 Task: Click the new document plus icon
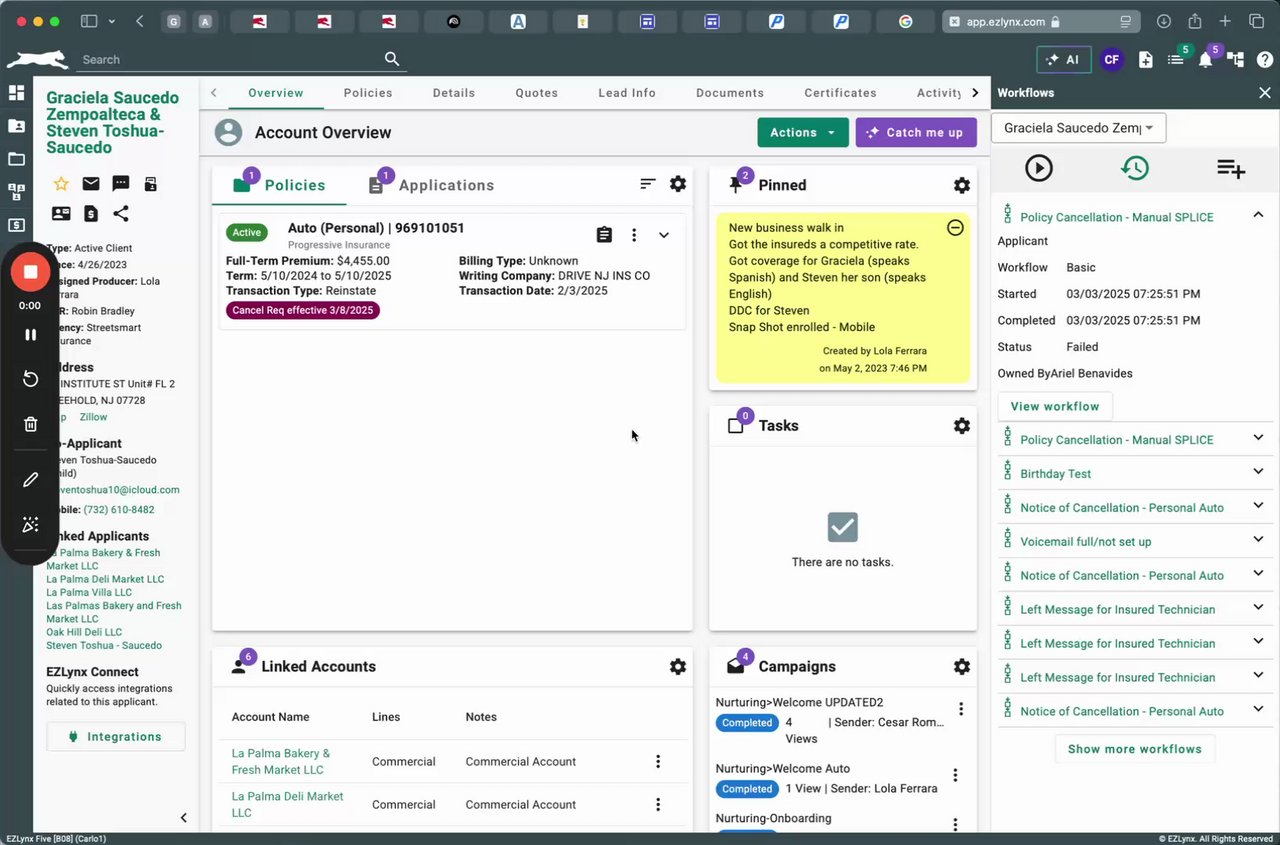point(1146,60)
